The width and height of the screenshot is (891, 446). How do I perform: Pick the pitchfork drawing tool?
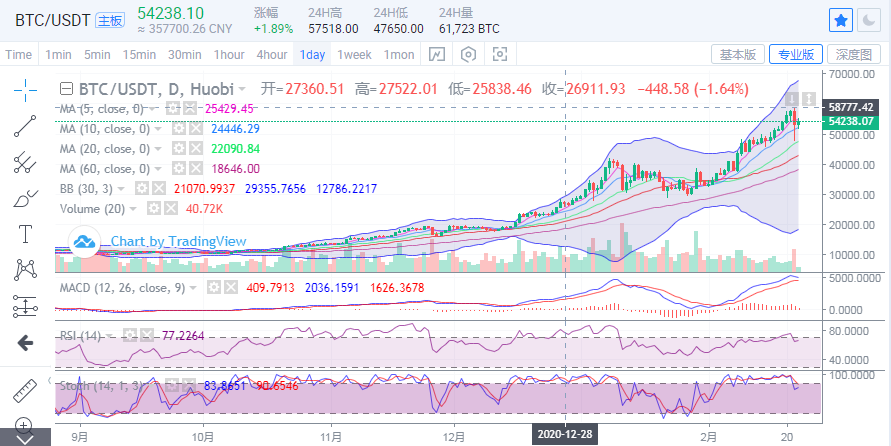[25, 162]
